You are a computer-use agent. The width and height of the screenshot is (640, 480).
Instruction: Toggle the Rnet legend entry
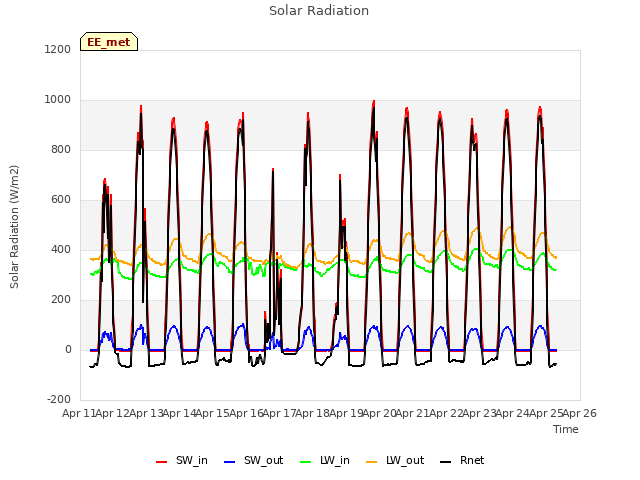[462, 460]
